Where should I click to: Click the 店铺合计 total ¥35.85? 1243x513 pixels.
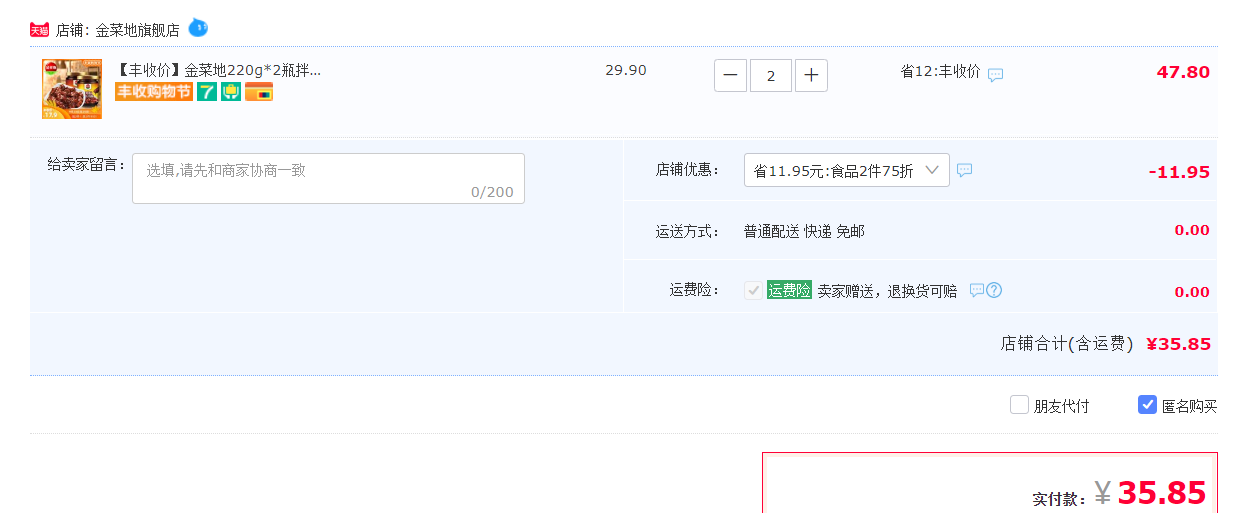pos(1178,344)
